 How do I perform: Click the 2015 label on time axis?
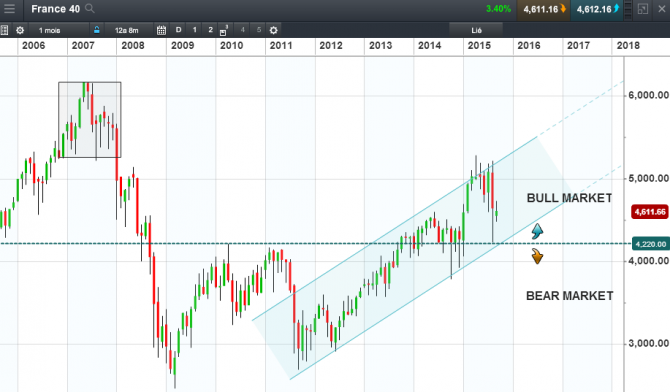tap(479, 45)
